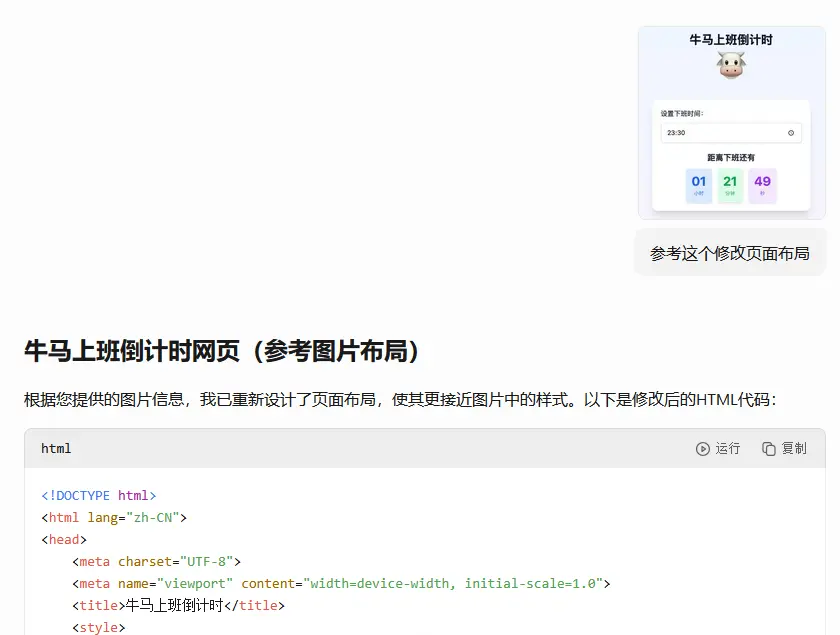This screenshot has height=635, width=840.
Task: Click the green 21 minutes box in thumbnail
Action: pyautogui.click(x=730, y=186)
